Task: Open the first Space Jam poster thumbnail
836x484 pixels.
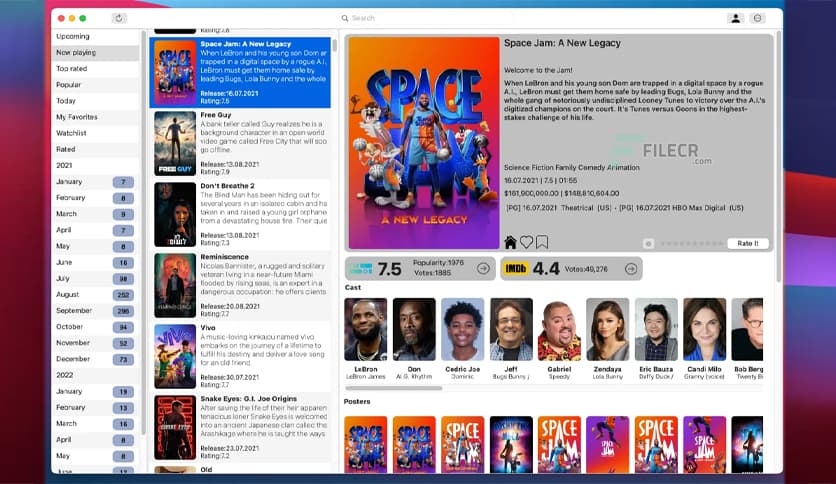Action: tap(366, 445)
